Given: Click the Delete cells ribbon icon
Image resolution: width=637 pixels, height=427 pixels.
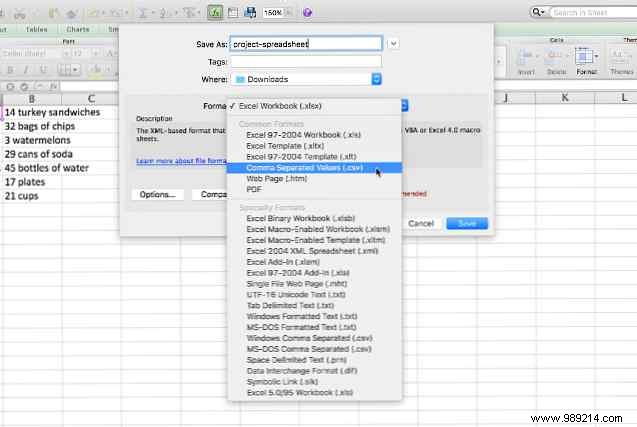Looking at the screenshot, I should pos(555,56).
